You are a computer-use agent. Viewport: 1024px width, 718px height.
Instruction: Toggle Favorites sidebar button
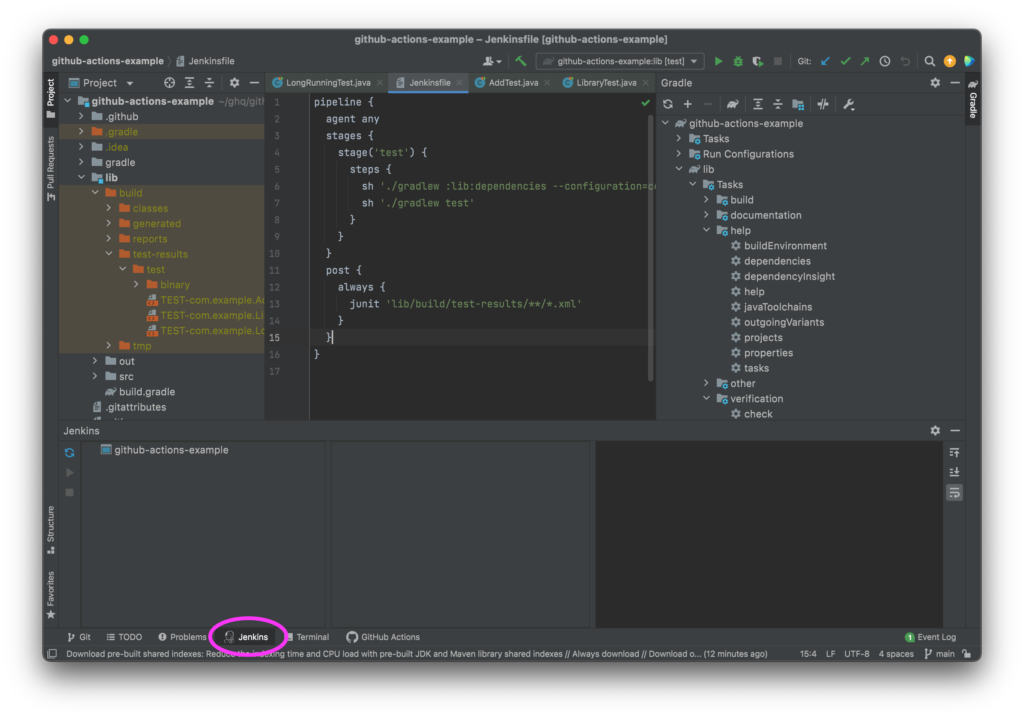(51, 595)
